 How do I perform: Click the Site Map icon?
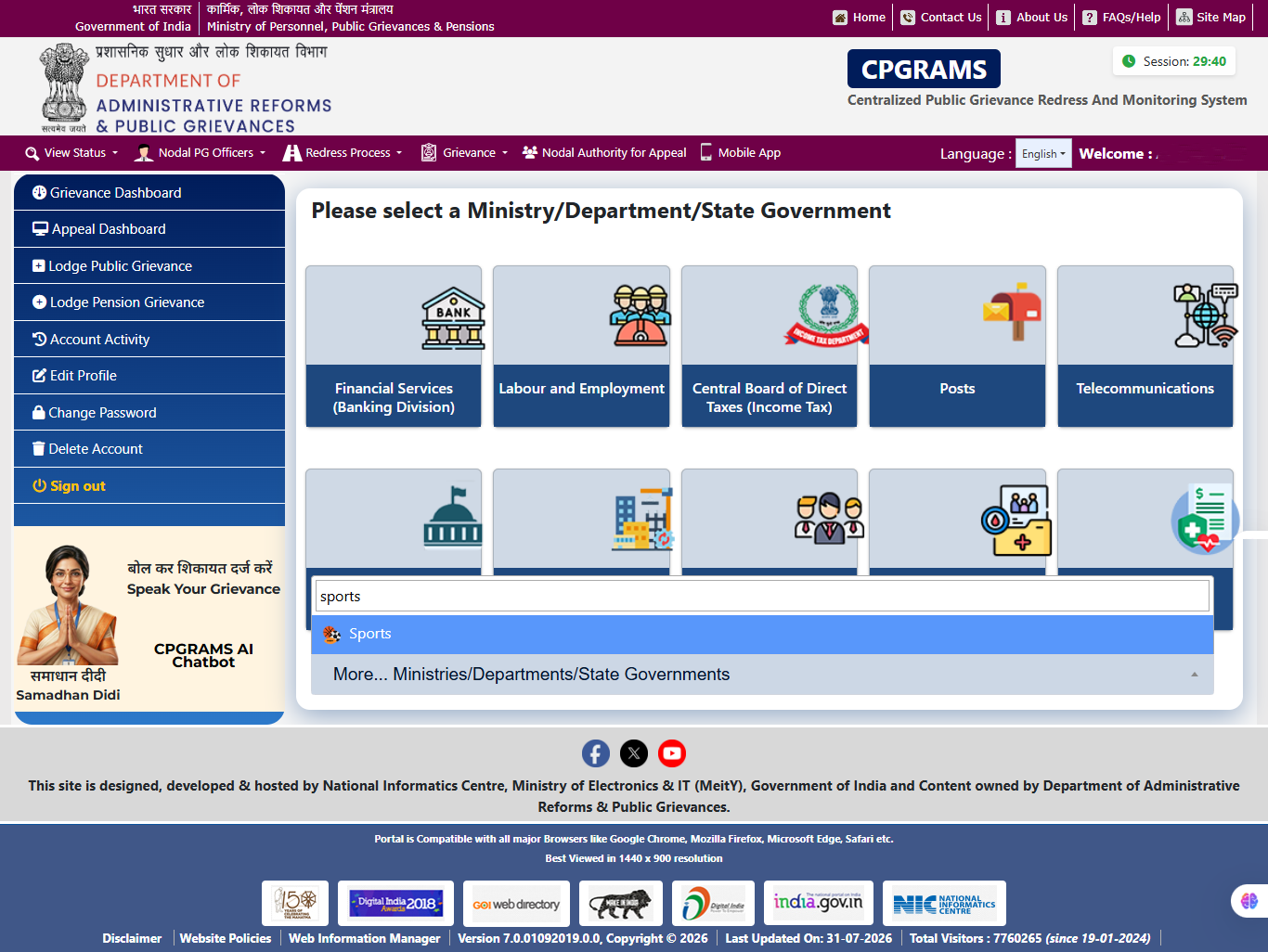(1184, 17)
